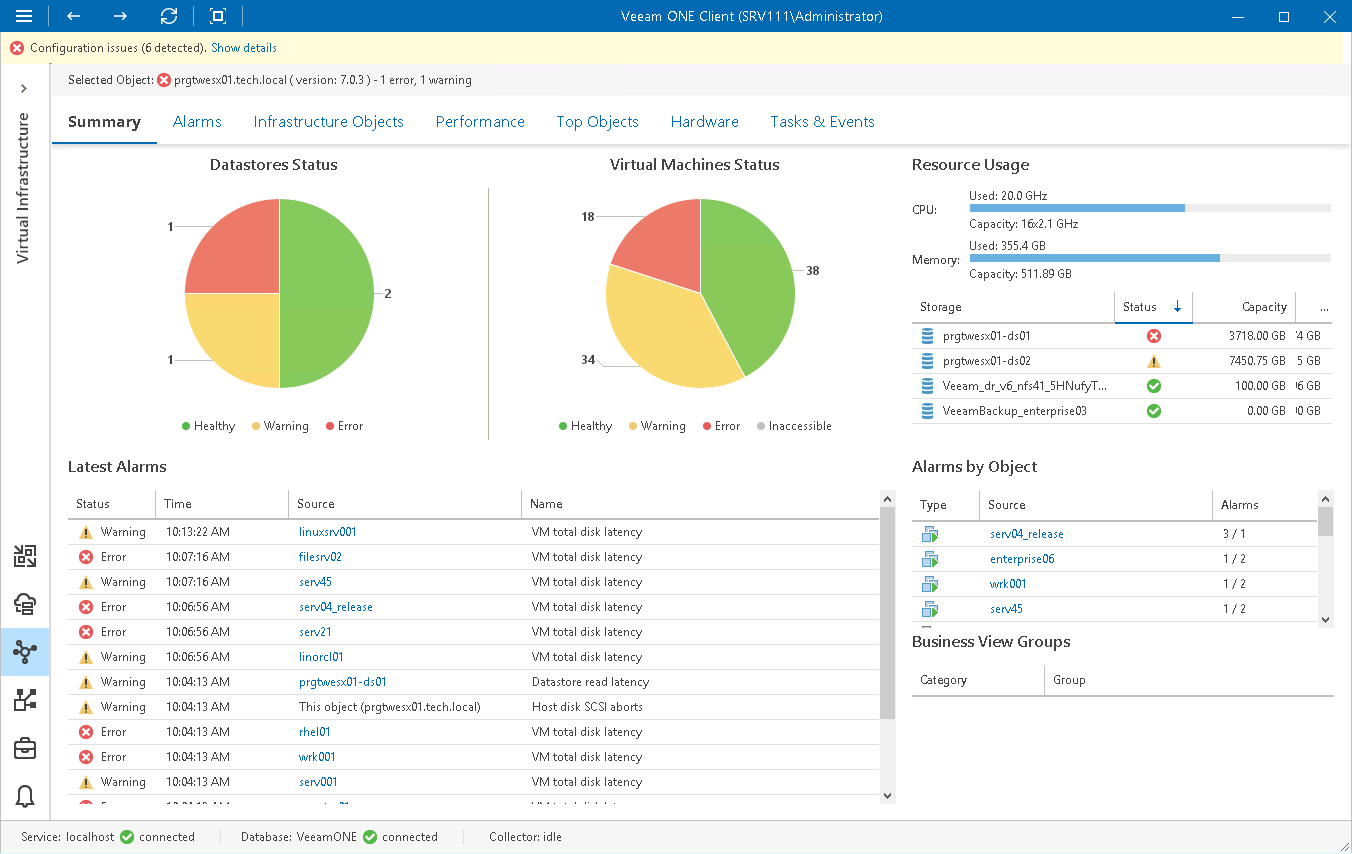Image resolution: width=1352 pixels, height=854 pixels.
Task: Select the highlighted Virtual Infrastructure view icon
Action: point(24,652)
